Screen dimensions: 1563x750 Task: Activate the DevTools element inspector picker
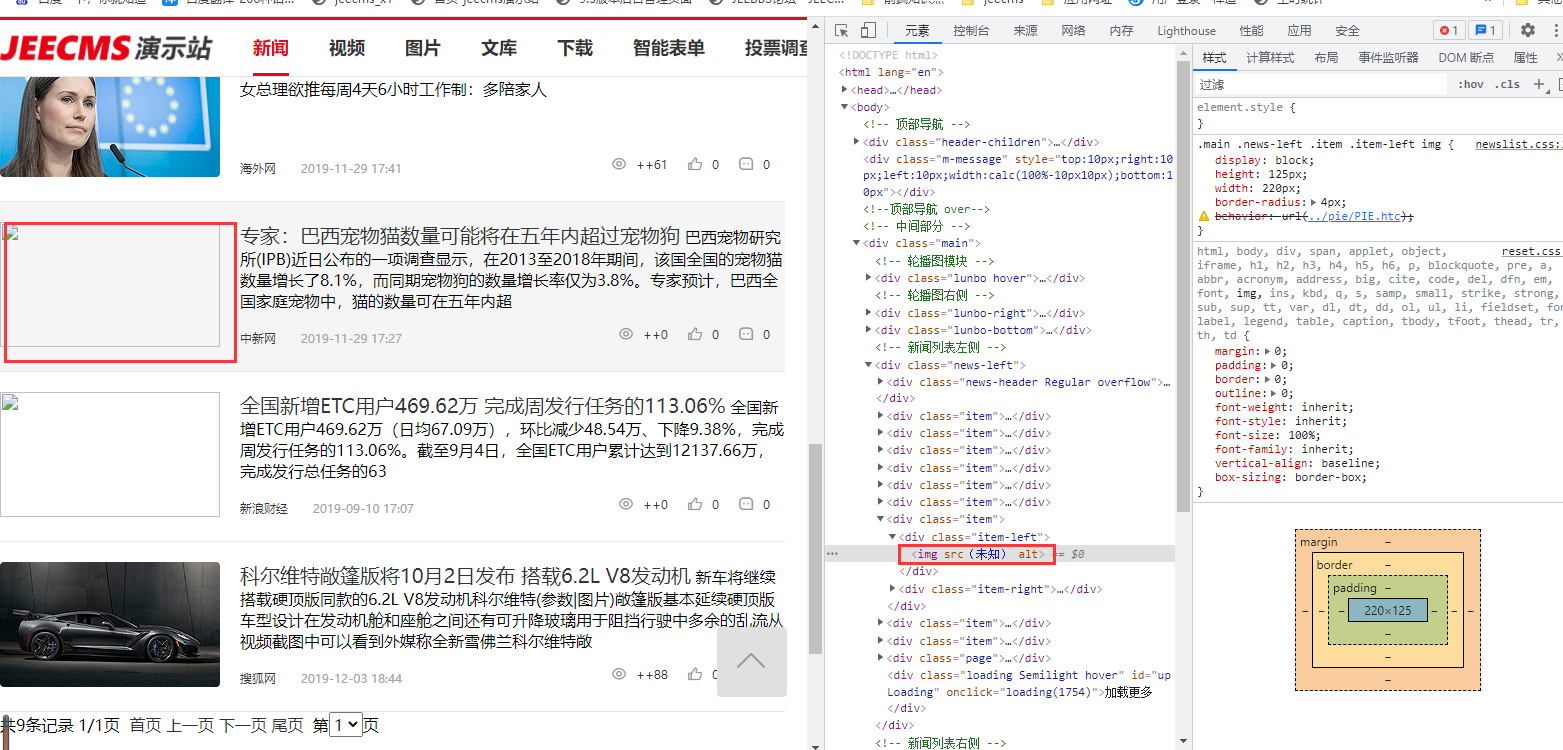[x=842, y=30]
